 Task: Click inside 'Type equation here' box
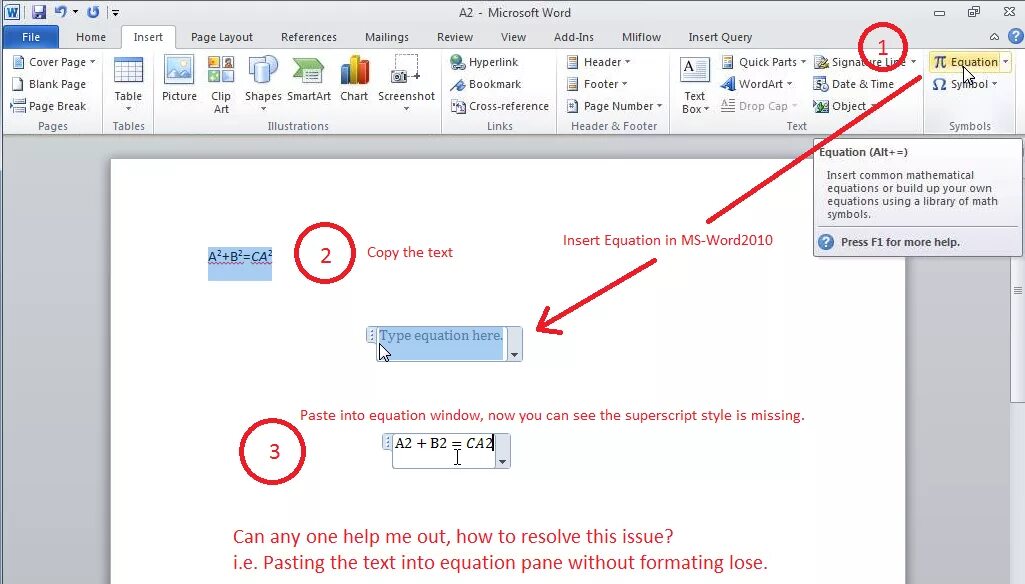[x=441, y=343]
